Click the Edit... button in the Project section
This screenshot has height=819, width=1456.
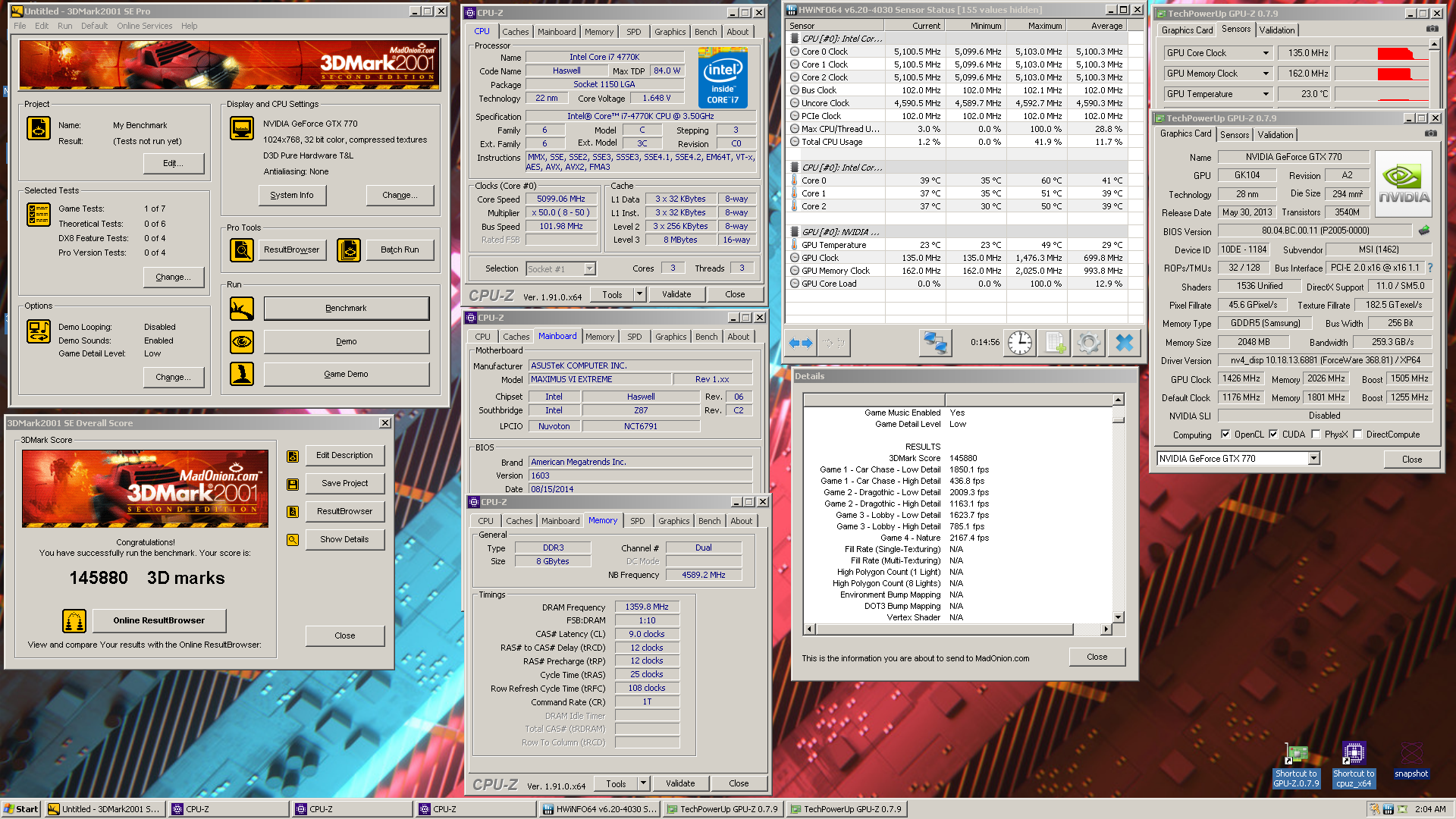(173, 163)
